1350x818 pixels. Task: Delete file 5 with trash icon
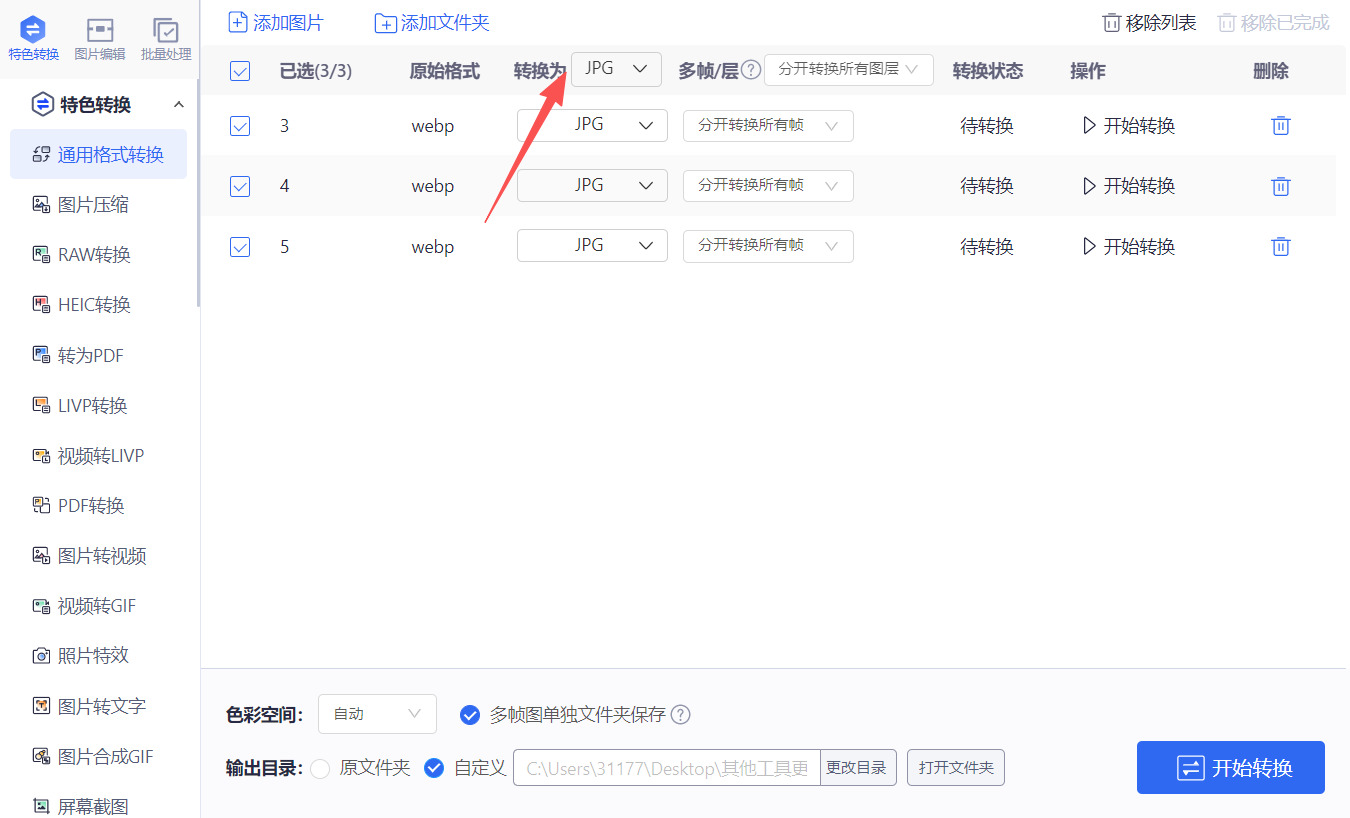coord(1280,246)
